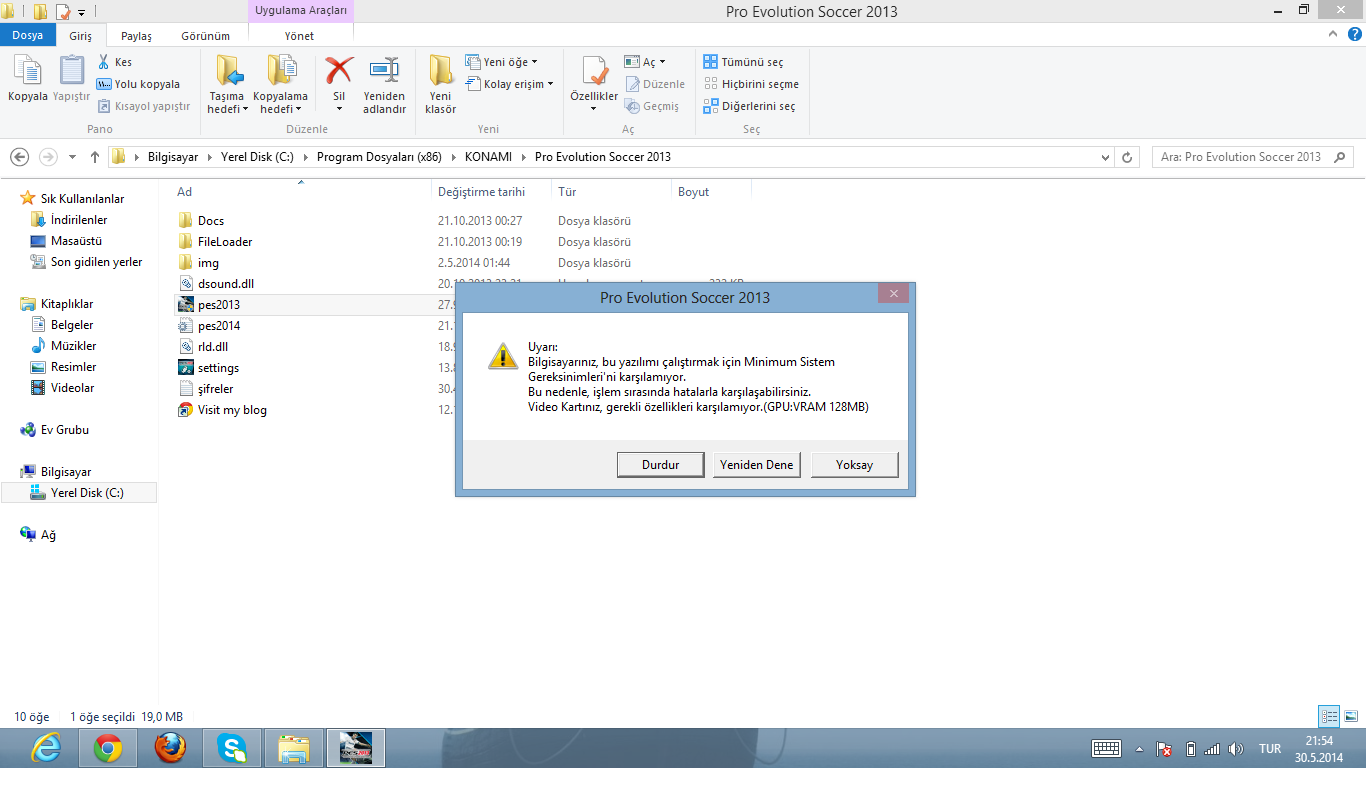Viewport: 1366px width, 787px height.
Task: Collapse the ribbon with the chevron
Action: point(1332,34)
